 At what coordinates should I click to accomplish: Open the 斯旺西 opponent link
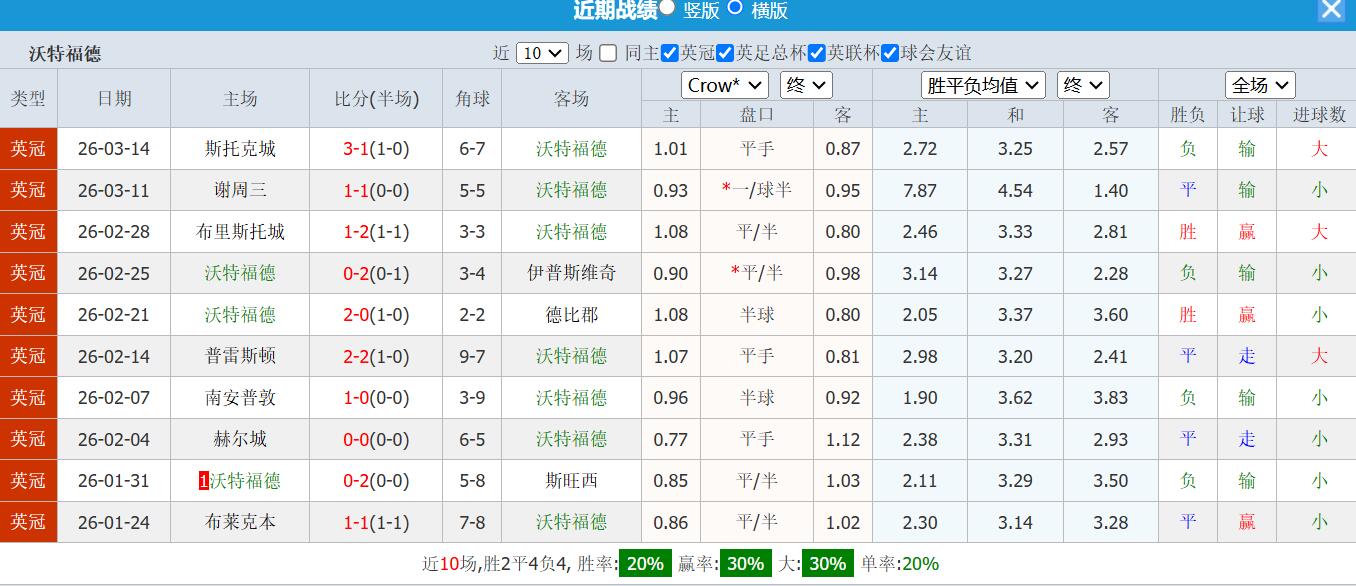tap(570, 481)
